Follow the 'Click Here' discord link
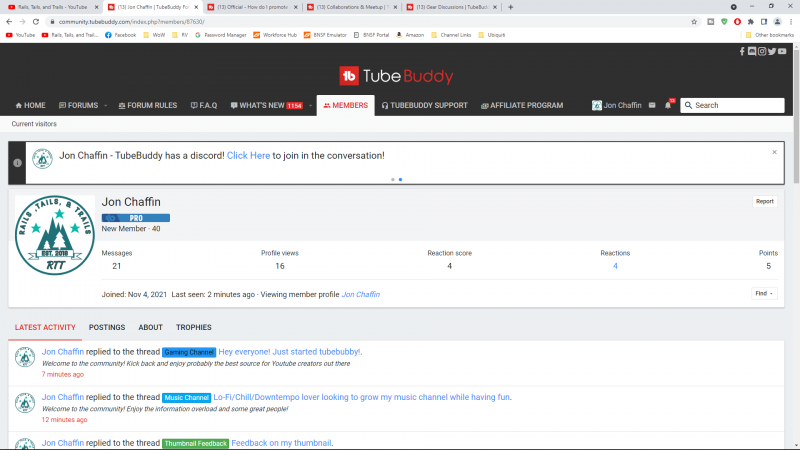Viewport: 800px width, 450px height. (248, 155)
